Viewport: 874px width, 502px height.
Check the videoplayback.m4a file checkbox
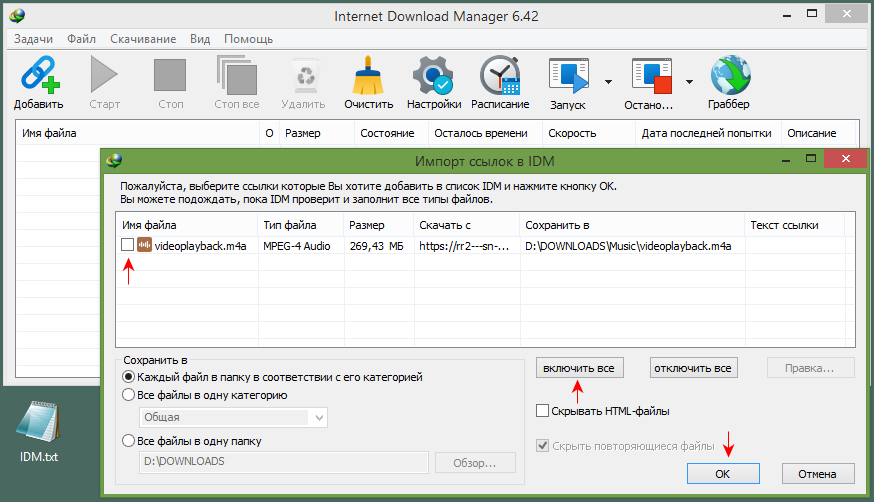pos(127,245)
